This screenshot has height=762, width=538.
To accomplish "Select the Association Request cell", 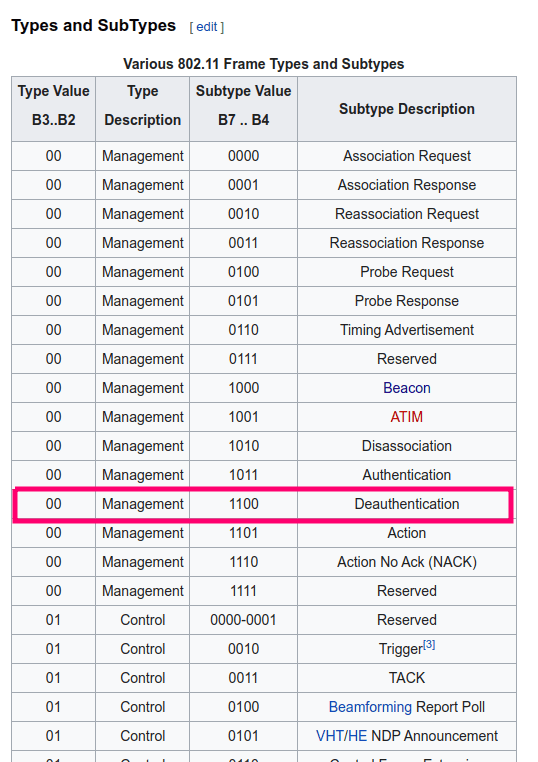I will coord(407,156).
